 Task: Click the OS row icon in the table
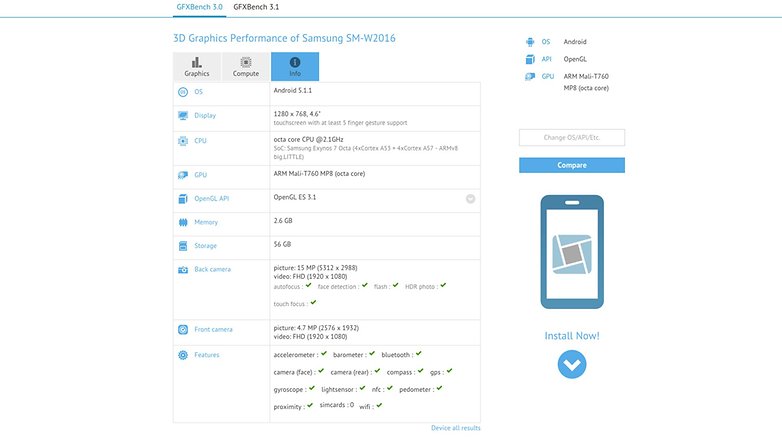(183, 92)
